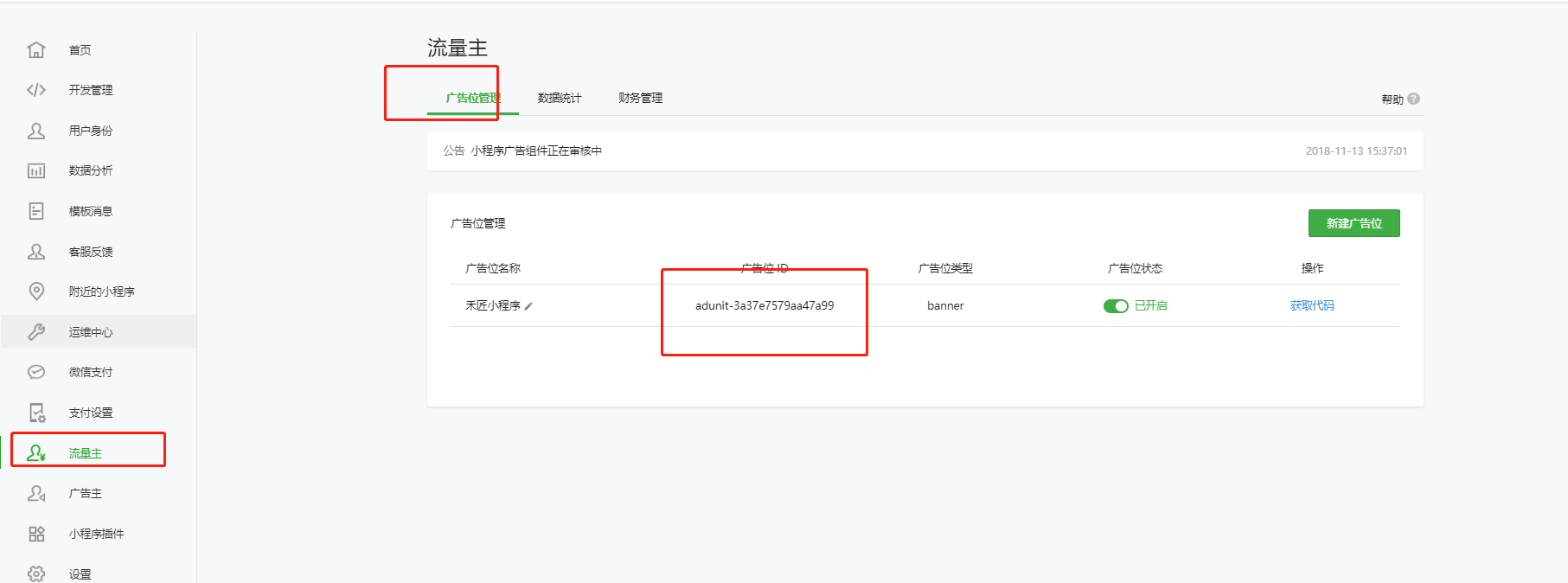Click the ad unit ID adunit-3a37e7579aa47a99
1568x583 pixels.
pyautogui.click(x=765, y=306)
